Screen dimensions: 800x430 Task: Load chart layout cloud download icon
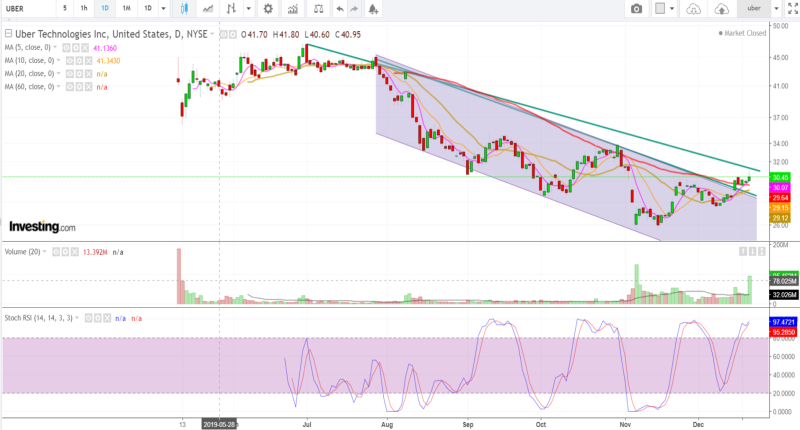pos(693,9)
